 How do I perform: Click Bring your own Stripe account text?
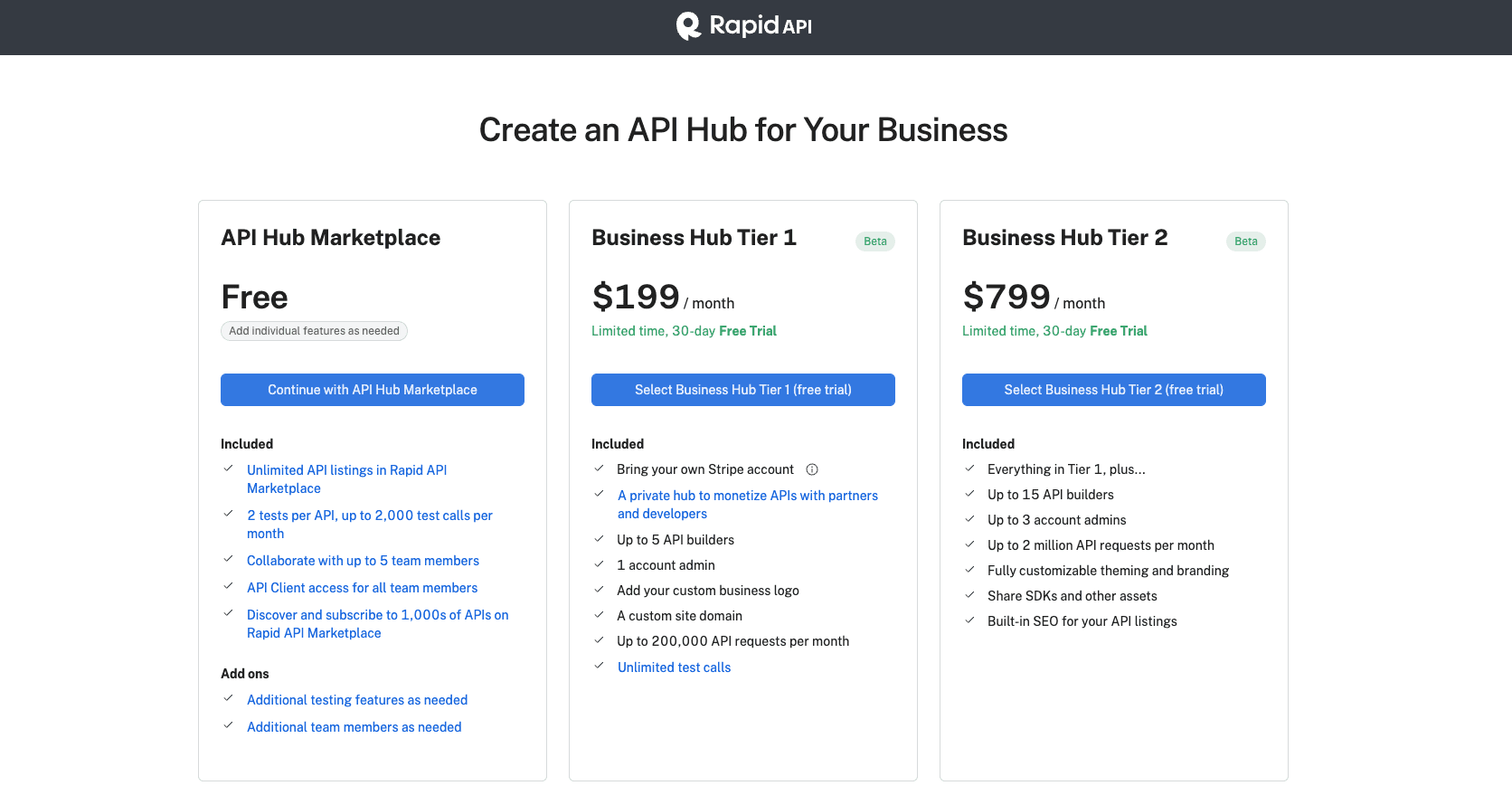tap(705, 469)
